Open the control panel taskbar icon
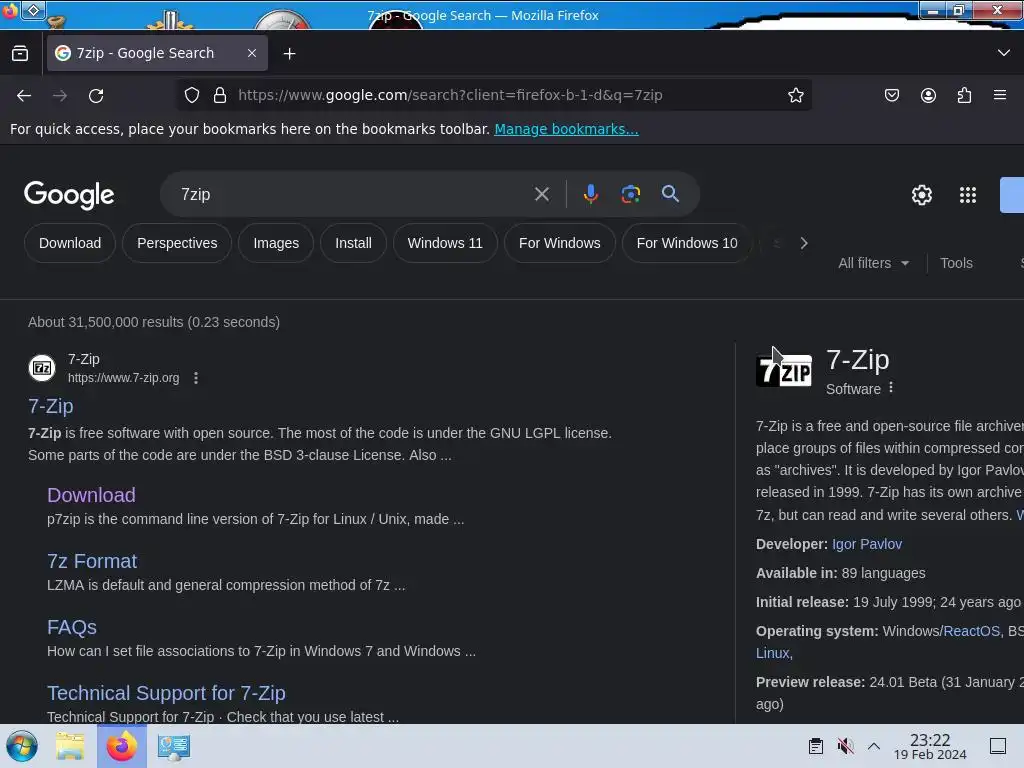The width and height of the screenshot is (1024, 768). coord(174,746)
